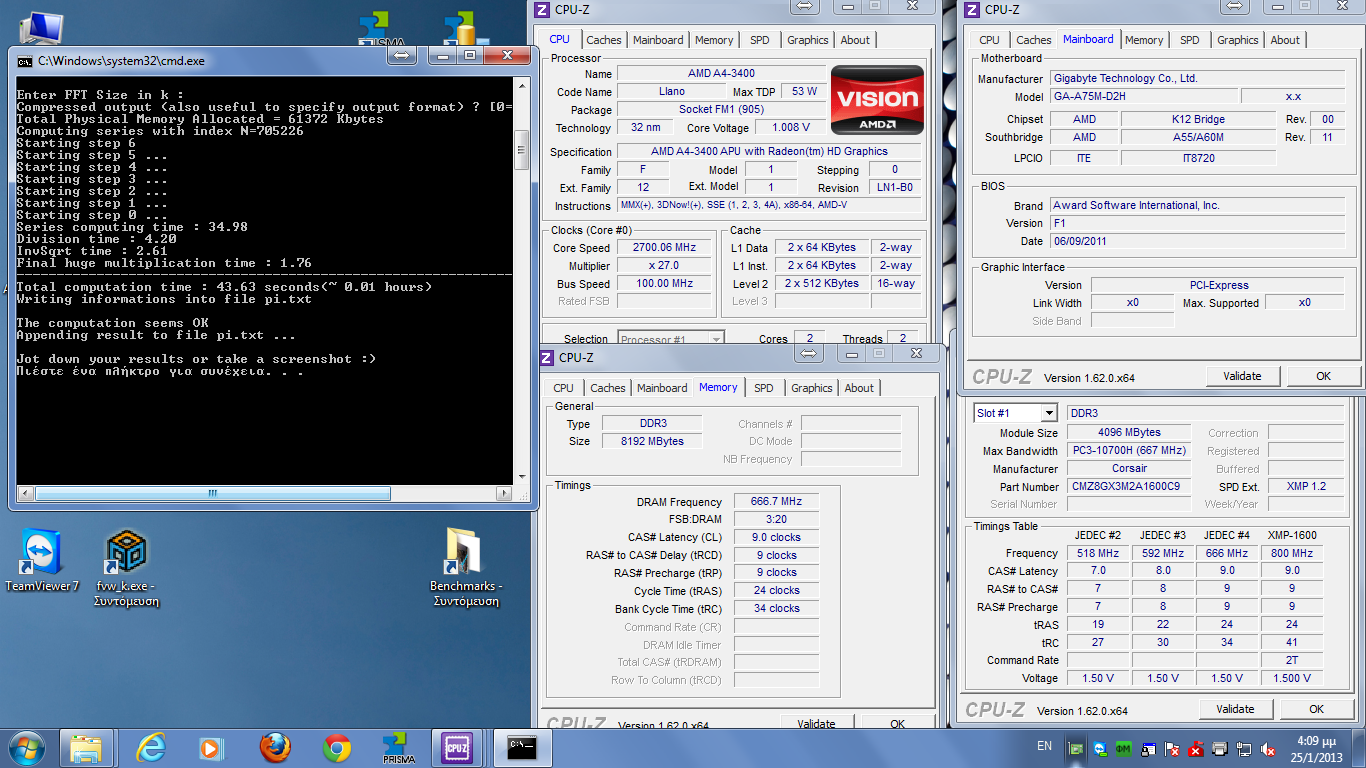1366x768 pixels.
Task: Click the network lock tray icon
Action: [1148, 748]
